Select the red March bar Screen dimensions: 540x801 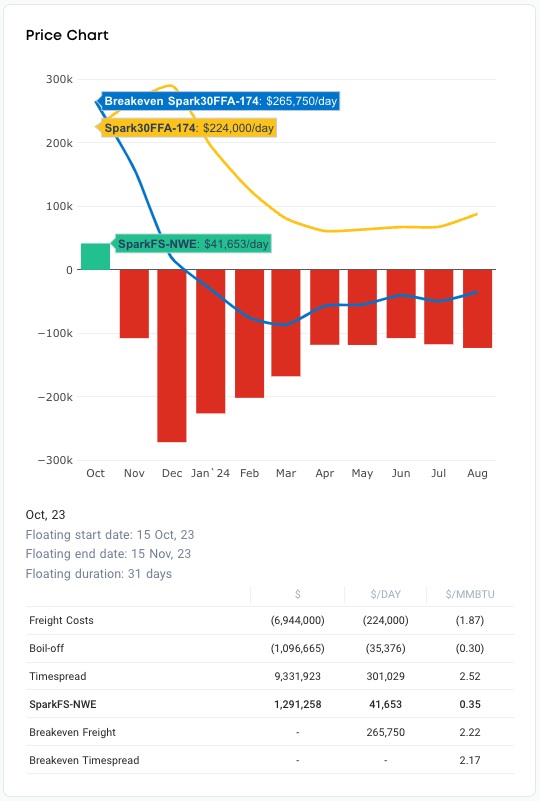tap(286, 323)
